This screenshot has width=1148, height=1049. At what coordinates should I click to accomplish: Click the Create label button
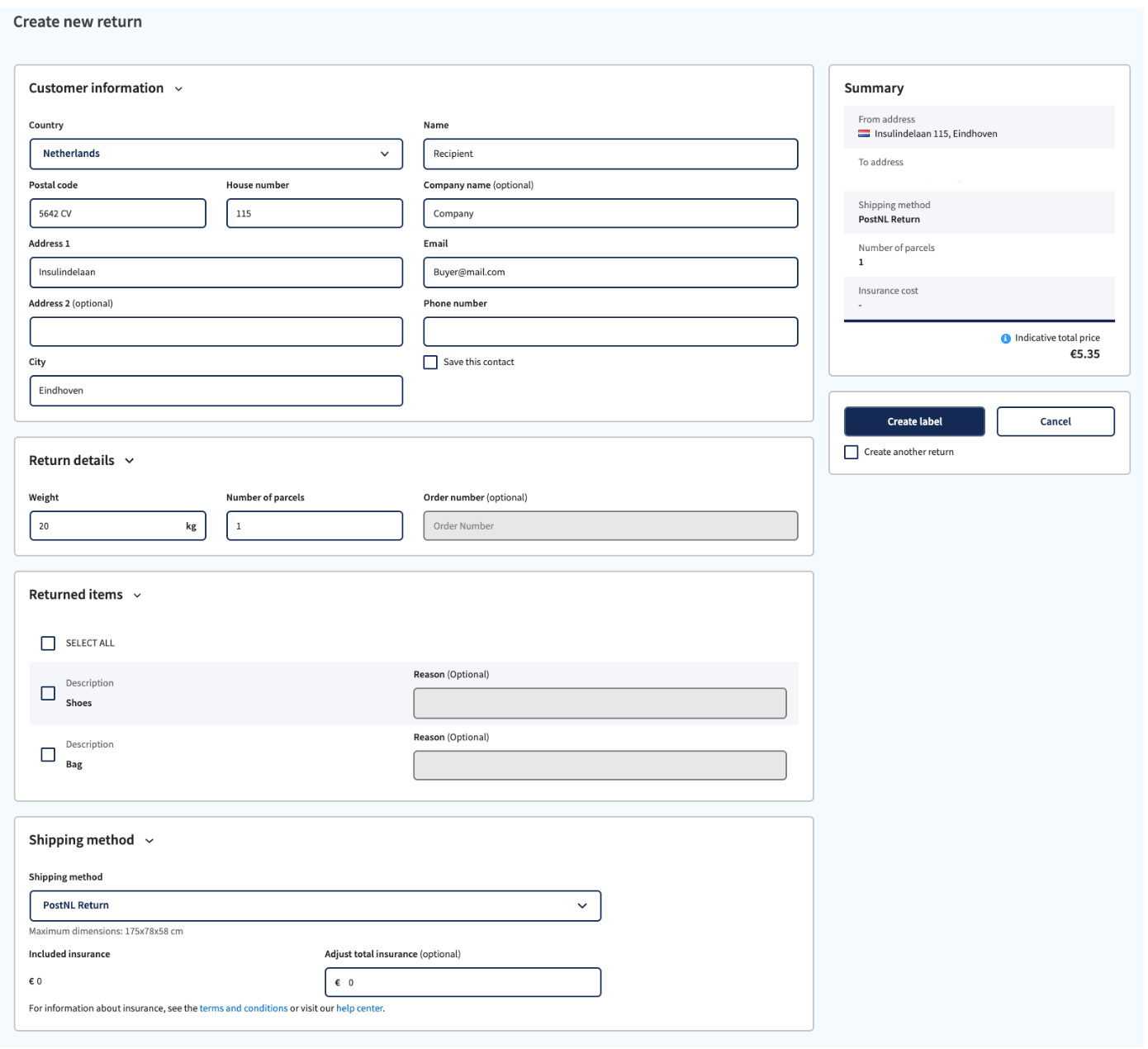913,421
